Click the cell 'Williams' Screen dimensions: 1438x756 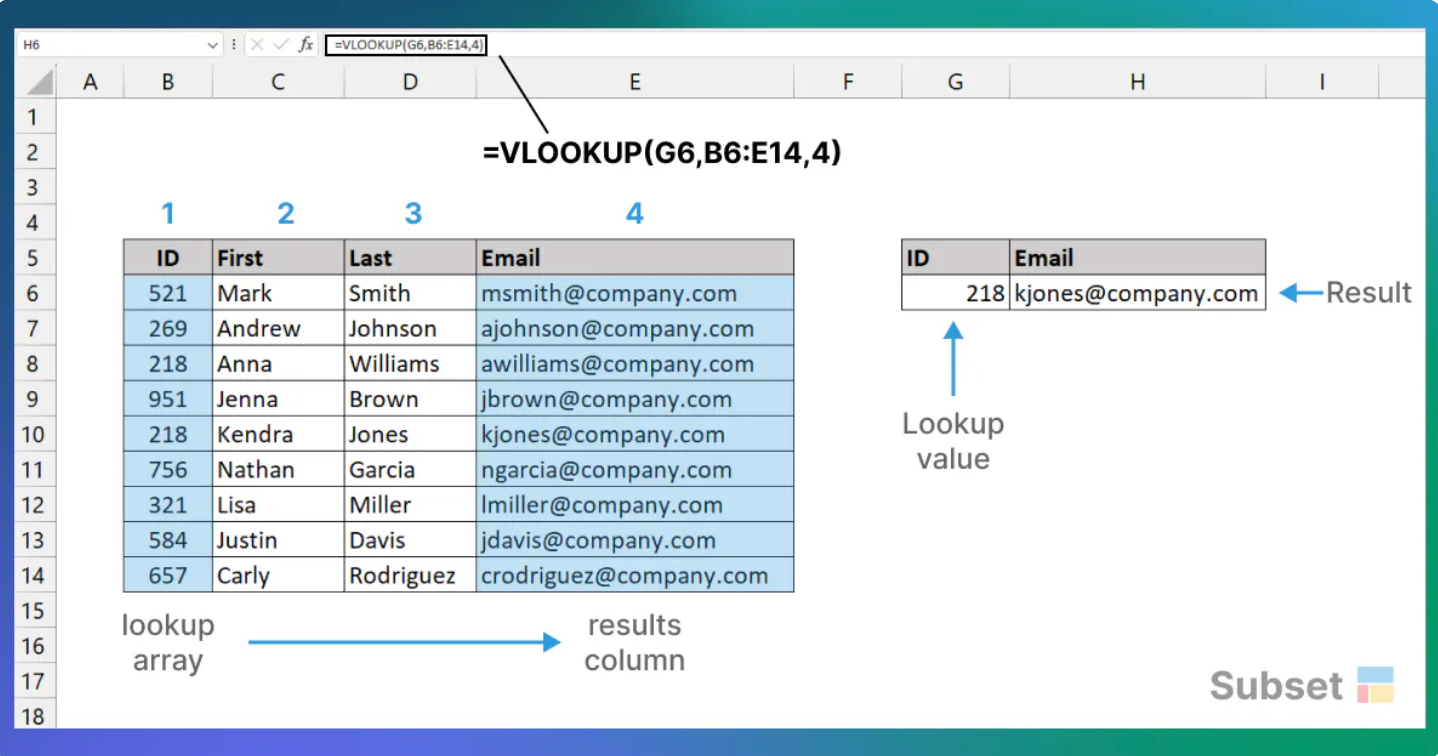coord(410,364)
